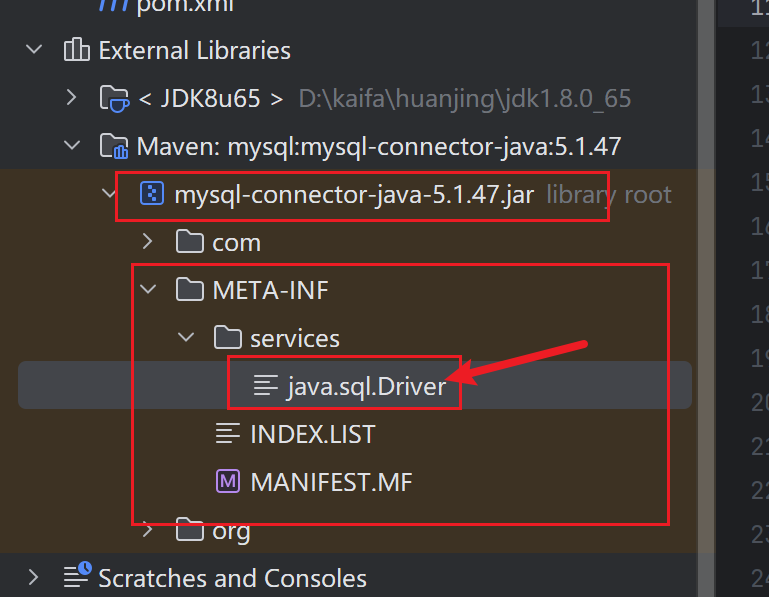Open the INDEX.LIST file
Screen dimensions: 769x597
click(x=313, y=434)
